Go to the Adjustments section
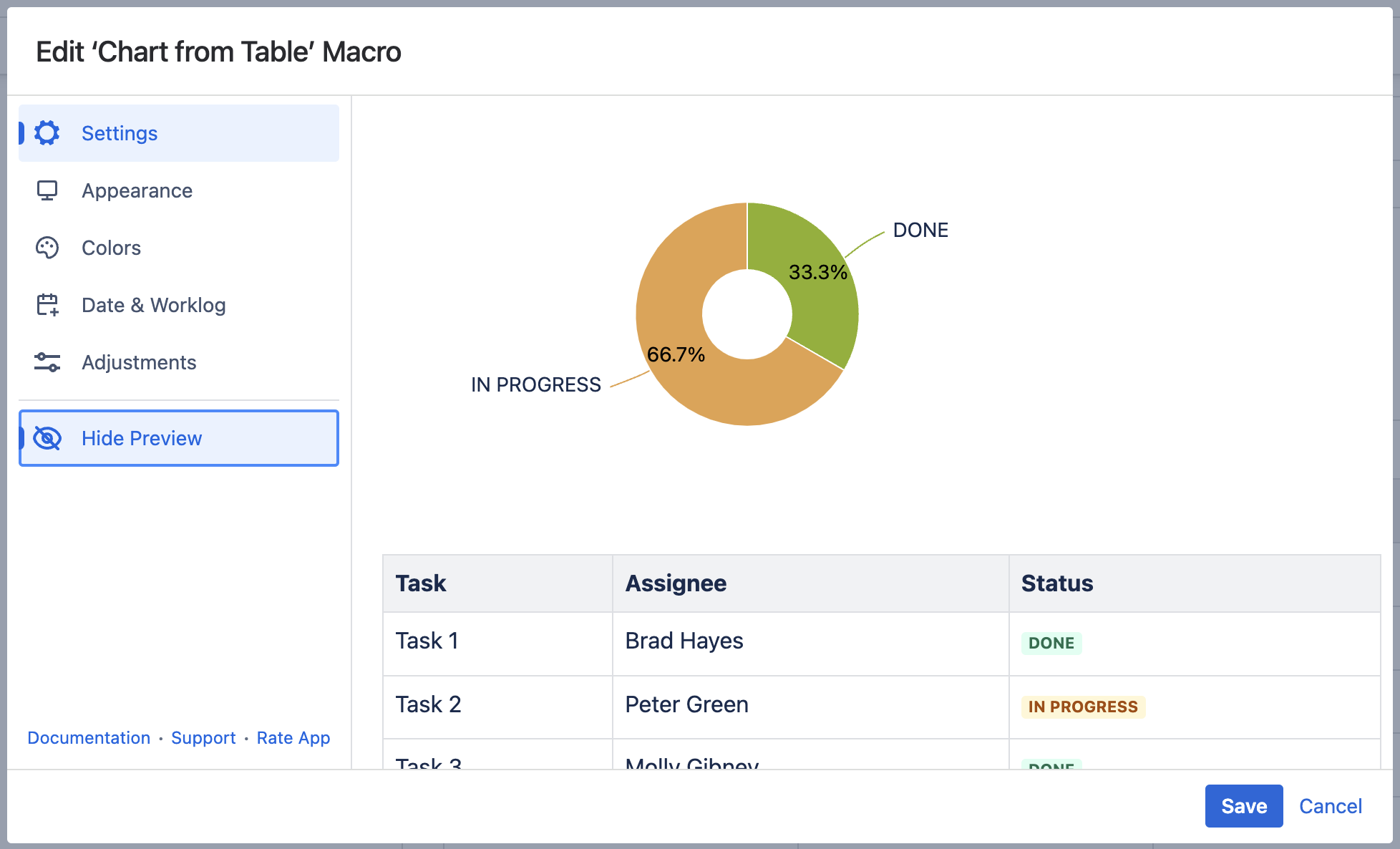The image size is (1400, 849). click(139, 362)
